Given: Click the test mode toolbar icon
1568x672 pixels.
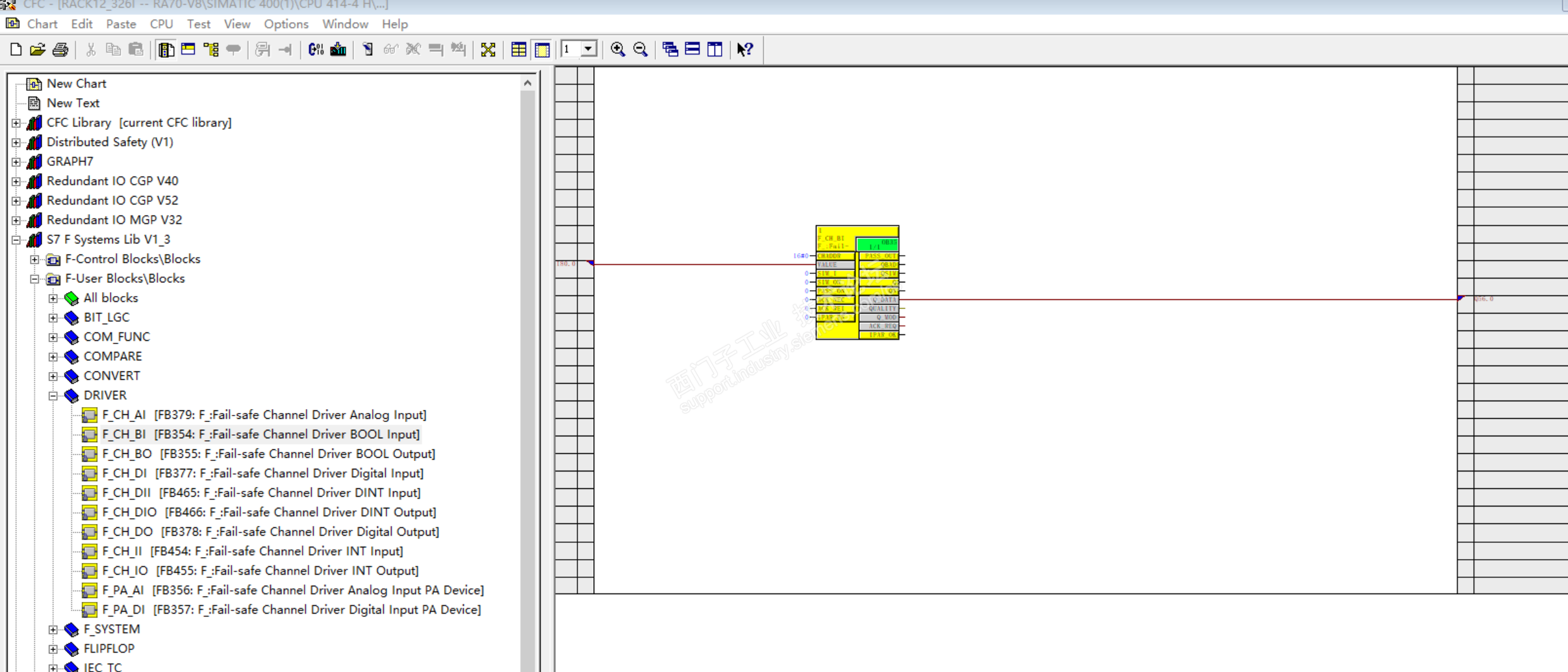Looking at the screenshot, I should click(x=368, y=49).
